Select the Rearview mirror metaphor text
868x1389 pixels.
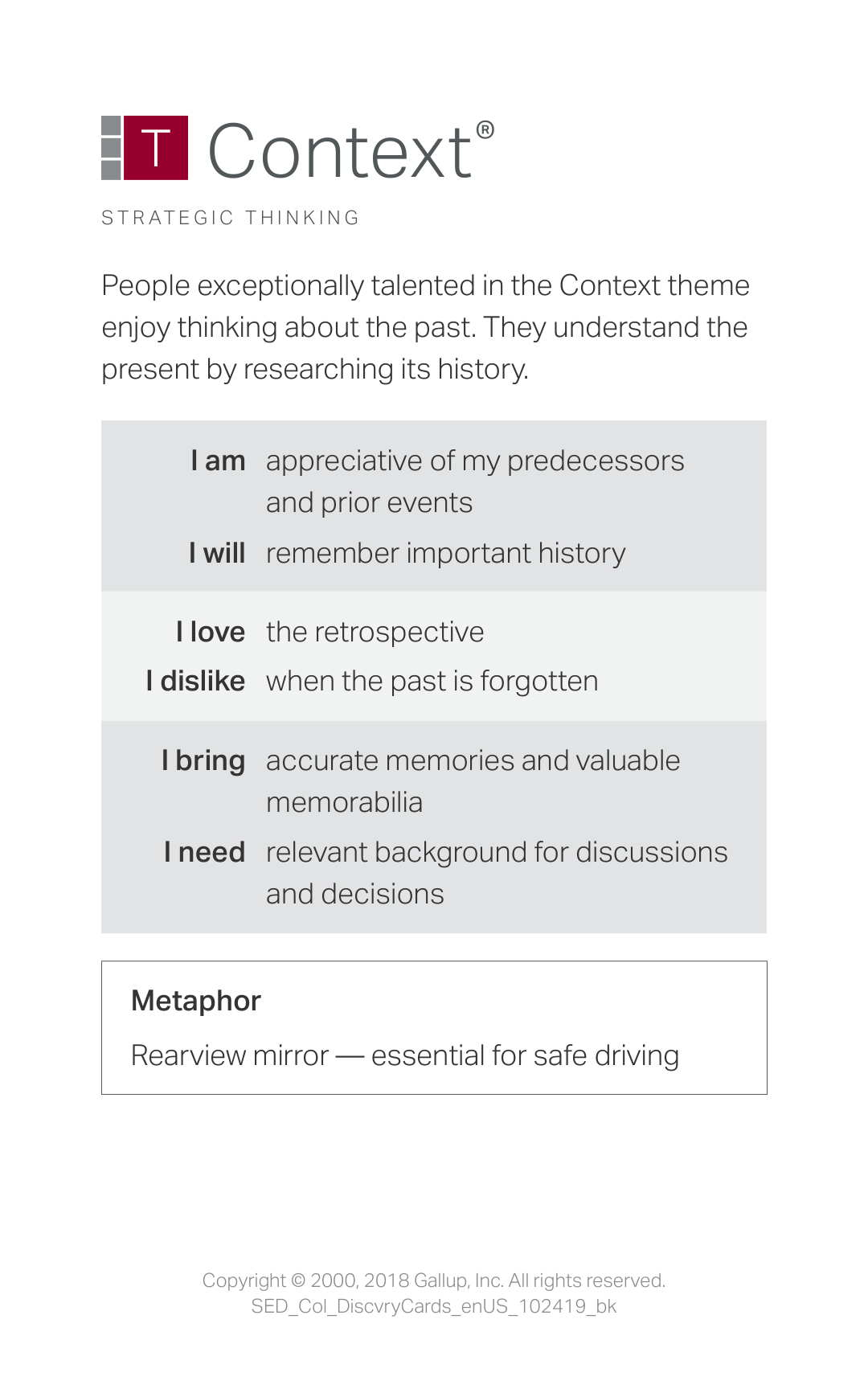point(405,1056)
